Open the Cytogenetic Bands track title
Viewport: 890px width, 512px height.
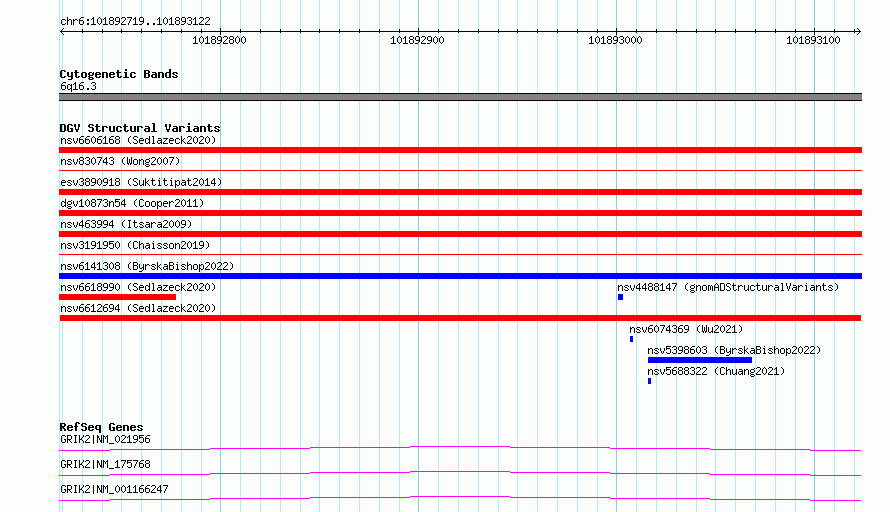(119, 74)
